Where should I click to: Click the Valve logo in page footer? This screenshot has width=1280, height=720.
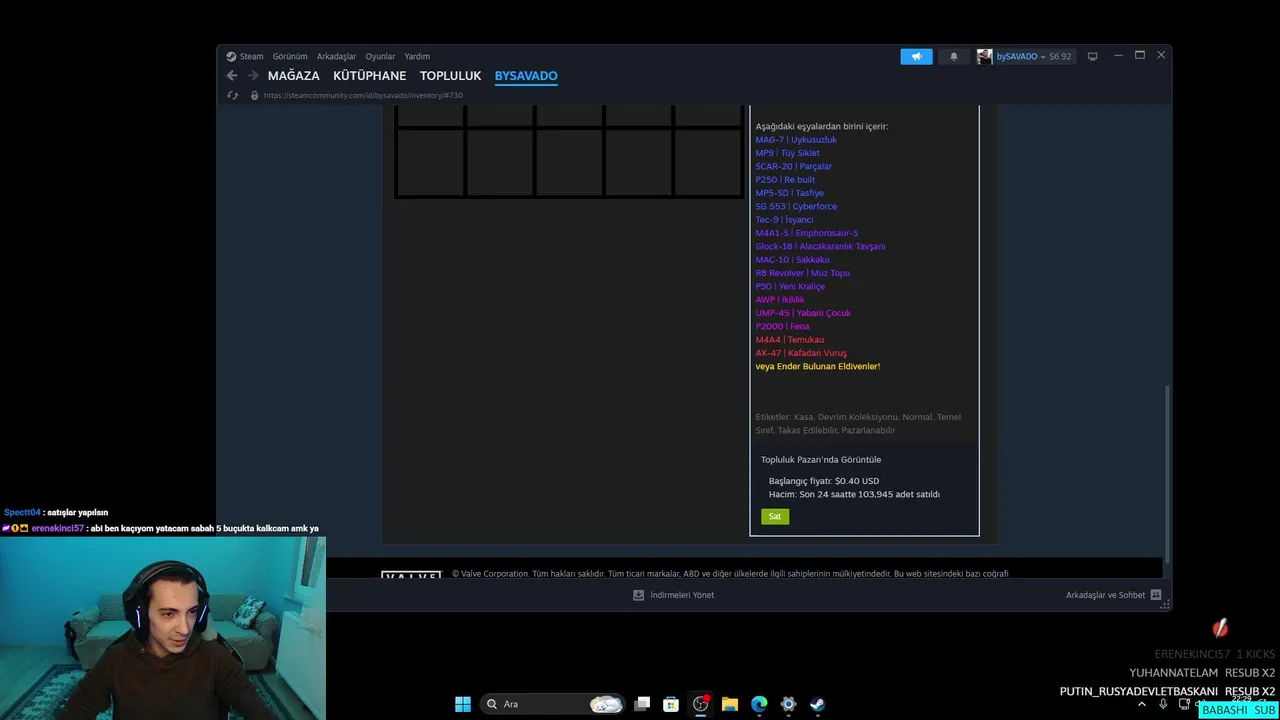click(x=411, y=576)
